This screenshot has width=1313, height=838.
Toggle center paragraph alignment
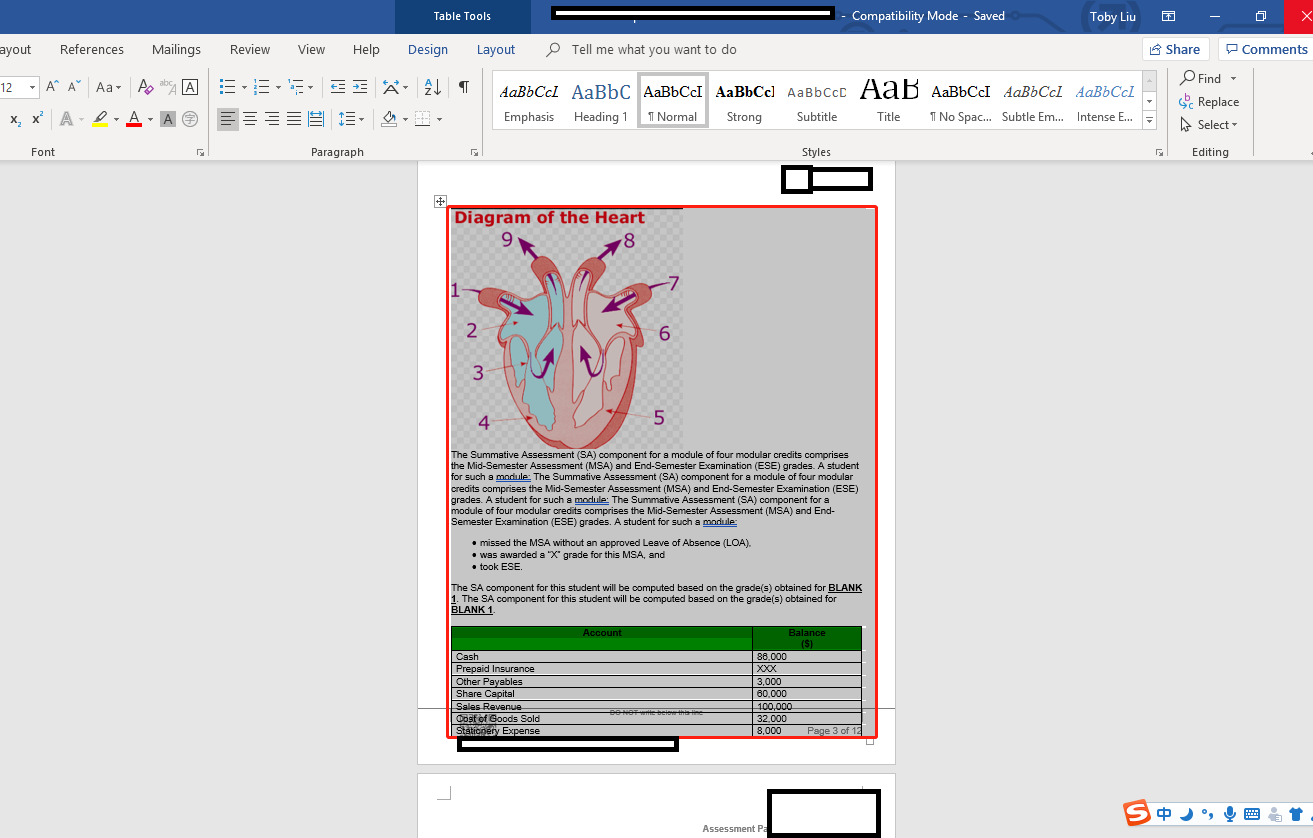pyautogui.click(x=249, y=119)
